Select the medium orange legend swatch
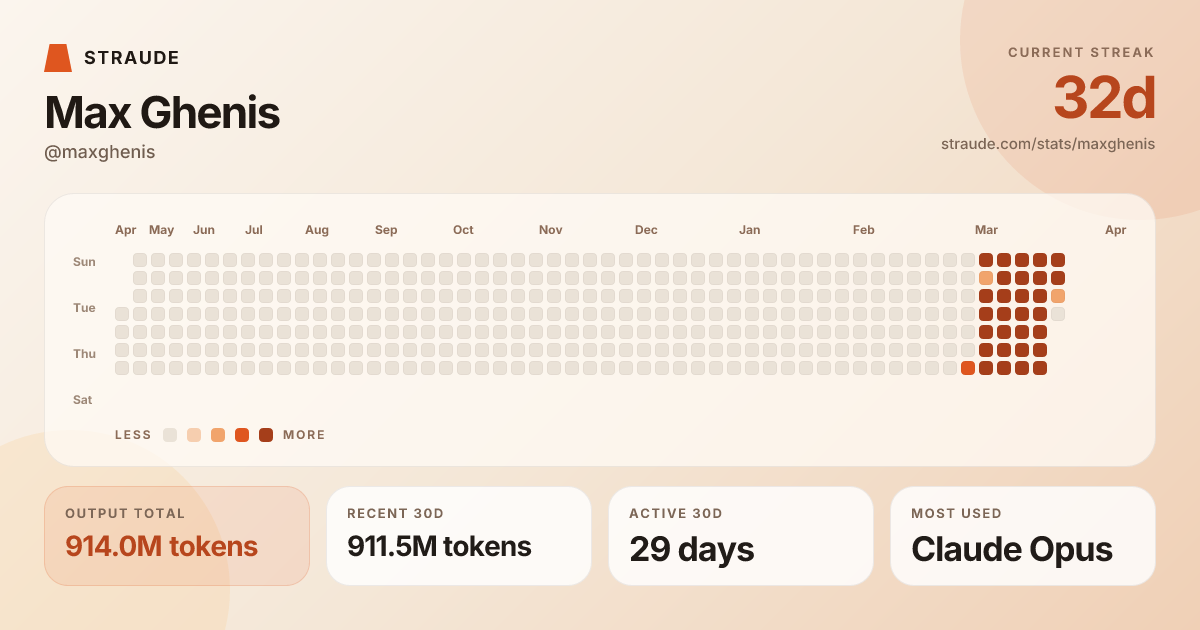Screen dimensions: 1200x630 tap(218, 435)
